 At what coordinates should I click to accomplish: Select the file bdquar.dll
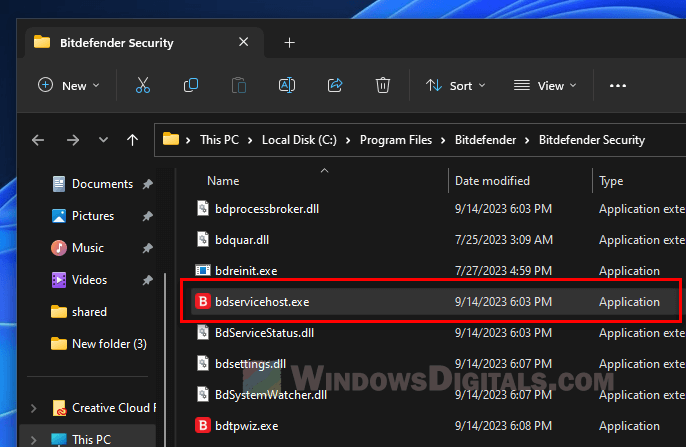tap(242, 240)
